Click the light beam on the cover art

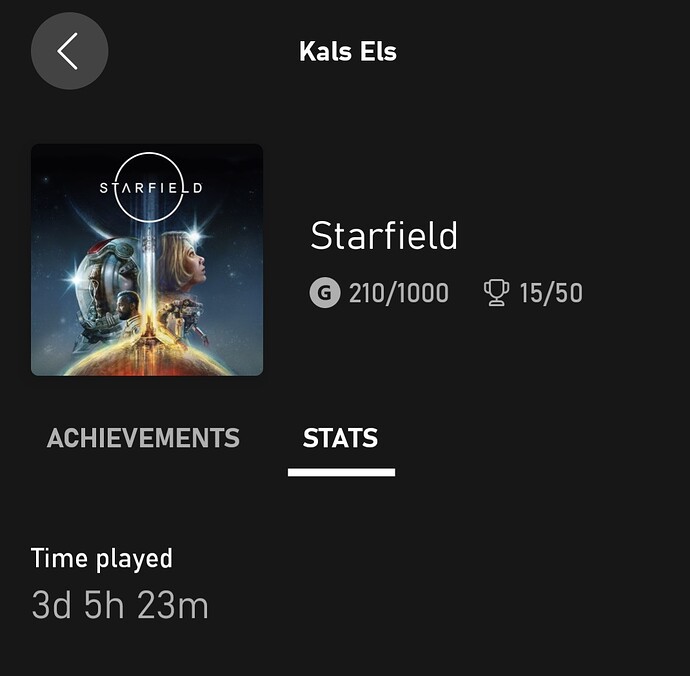pyautogui.click(x=148, y=273)
